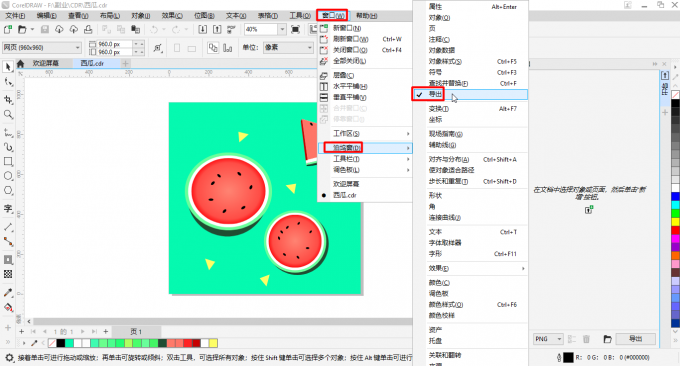
Task: Select the Transparency checkerboard tool
Action: tap(8, 274)
